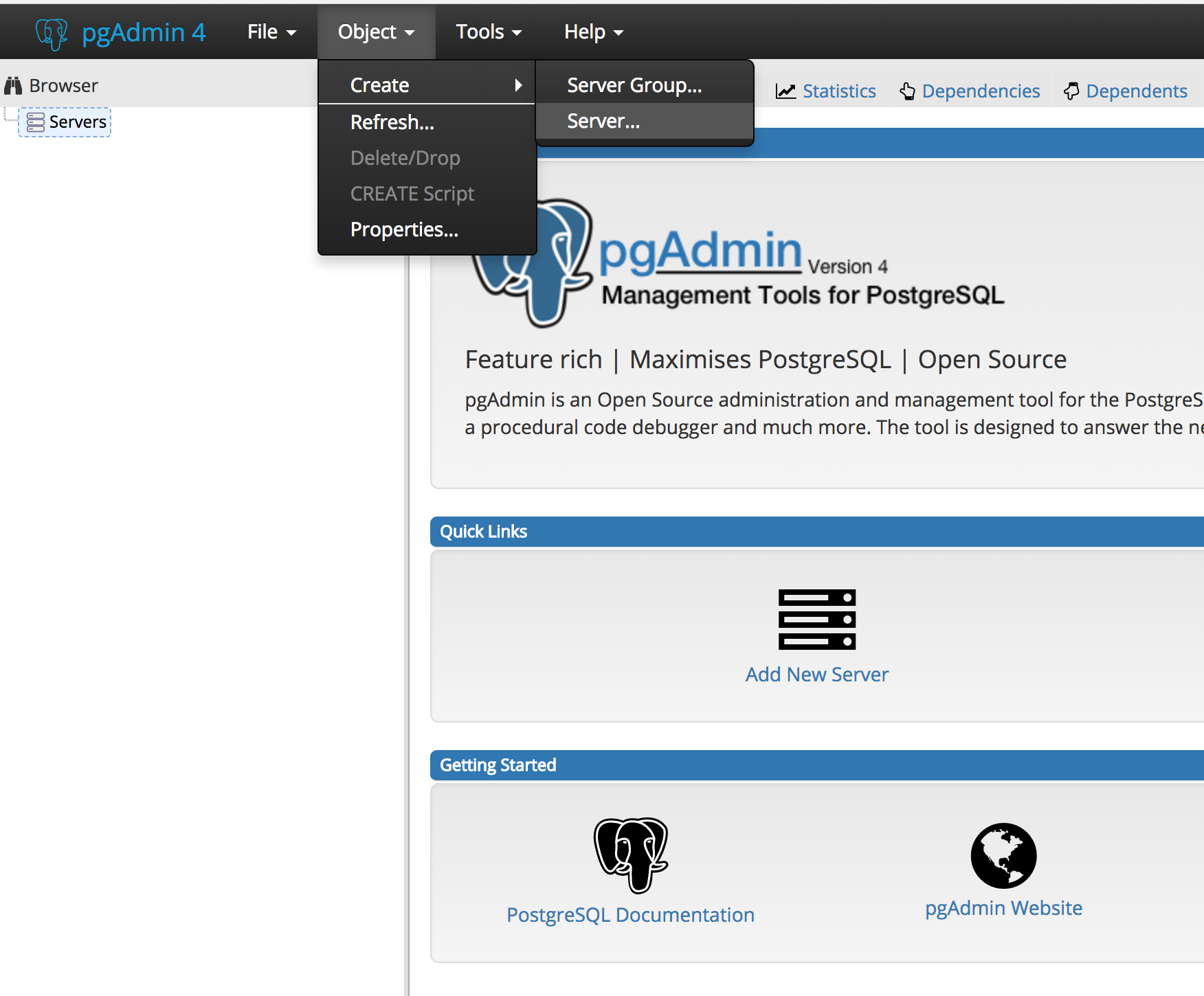1204x996 pixels.
Task: Click the Statistics chart icon
Action: click(x=785, y=91)
